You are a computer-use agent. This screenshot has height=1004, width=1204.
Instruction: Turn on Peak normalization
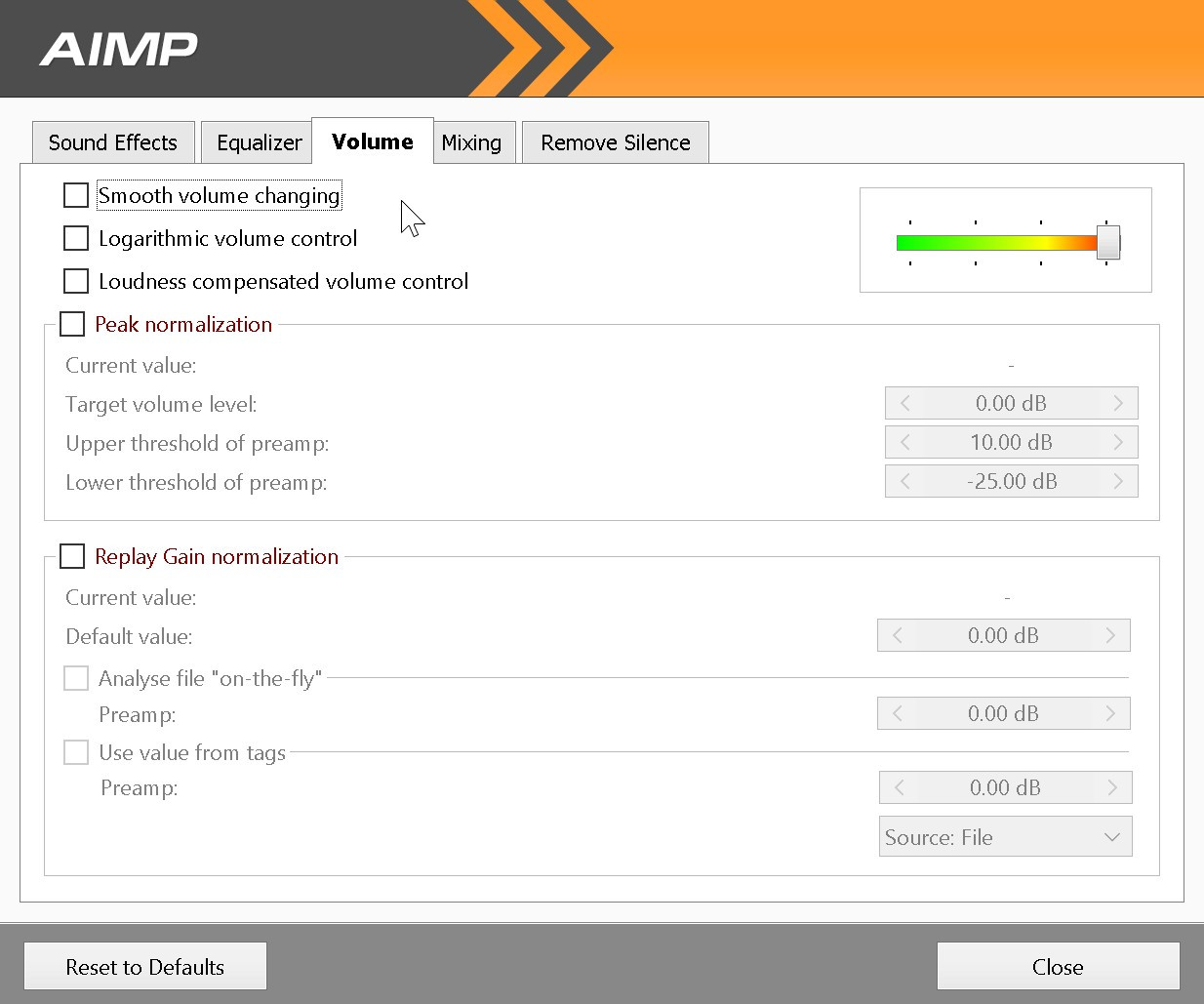point(72,324)
